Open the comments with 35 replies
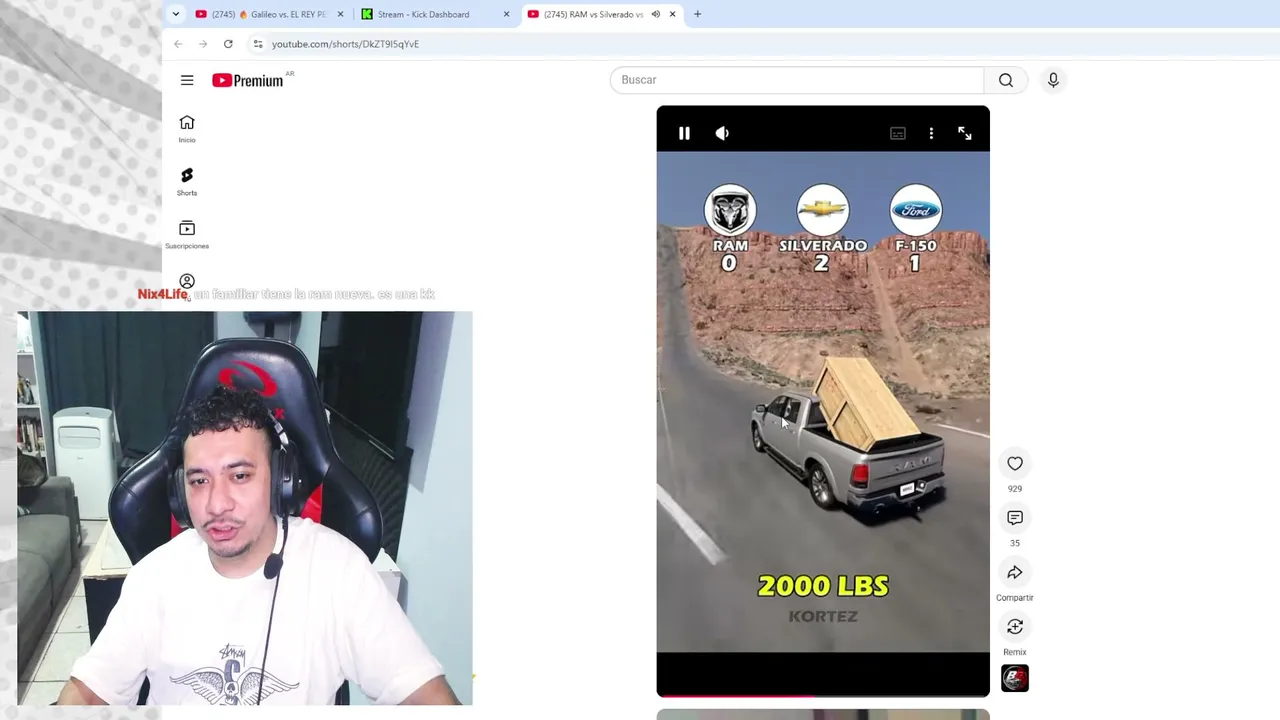 (1015, 518)
